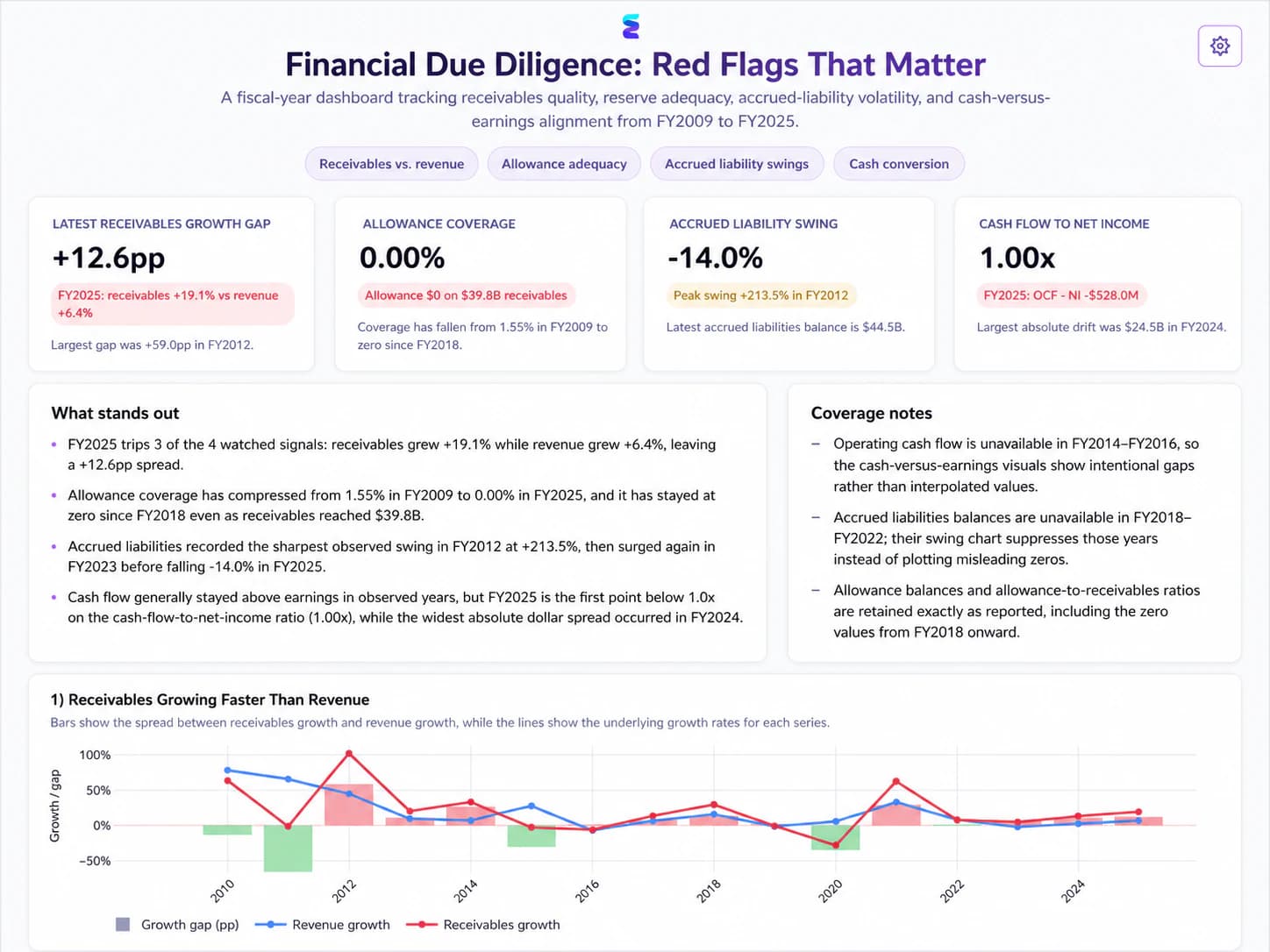The image size is (1270, 952).
Task: Click the purple logo icon above title
Action: coord(631,26)
